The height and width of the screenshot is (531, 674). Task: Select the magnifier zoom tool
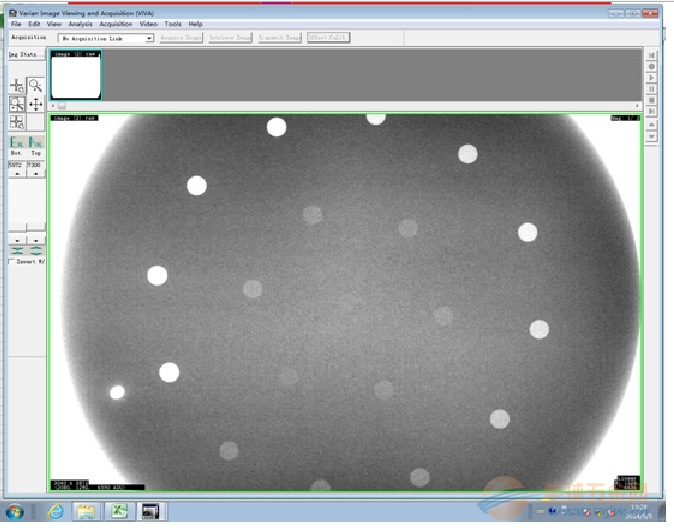coord(35,86)
